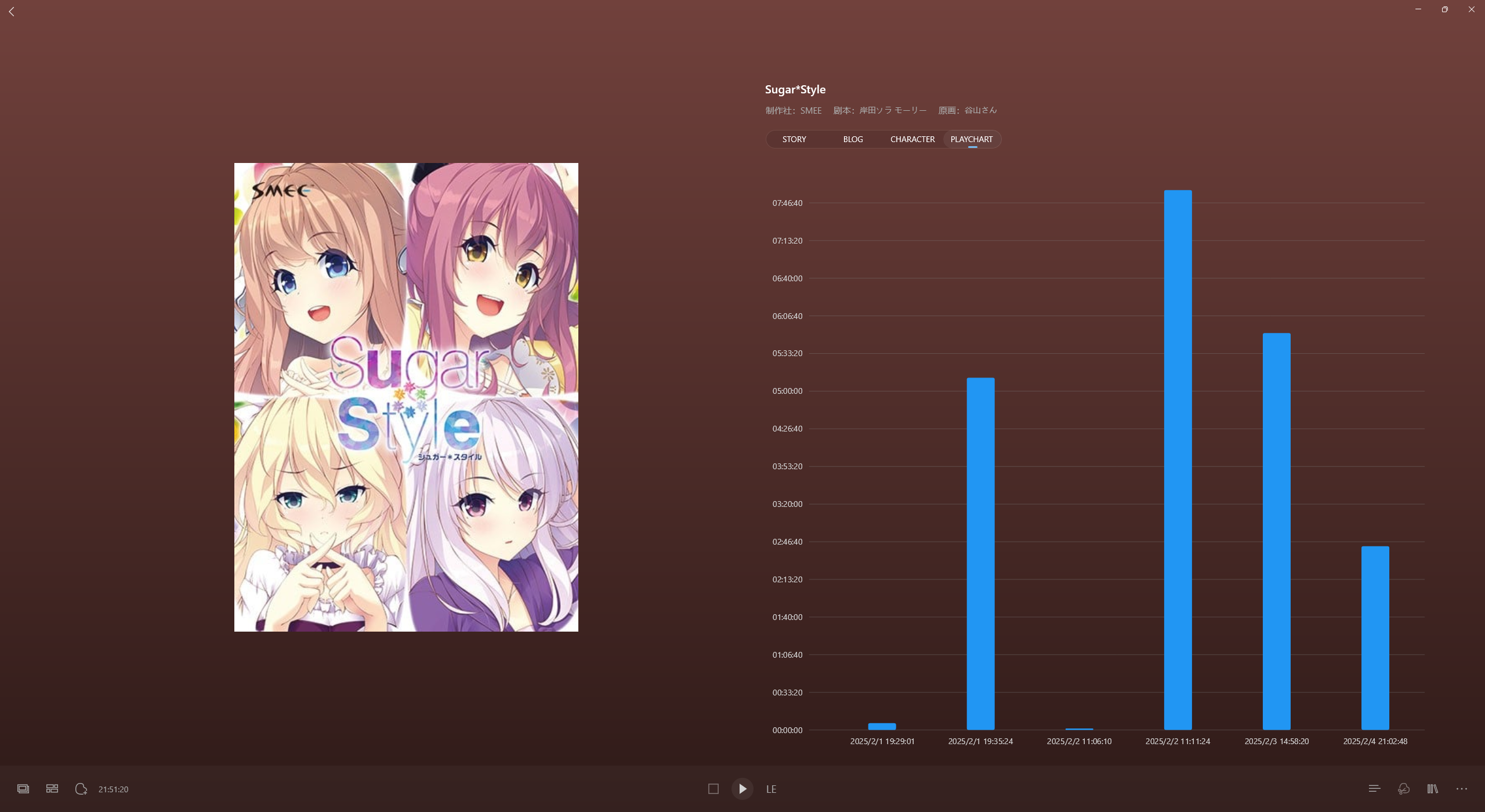
Task: Click the total playtime 21:51:20 text
Action: click(114, 789)
